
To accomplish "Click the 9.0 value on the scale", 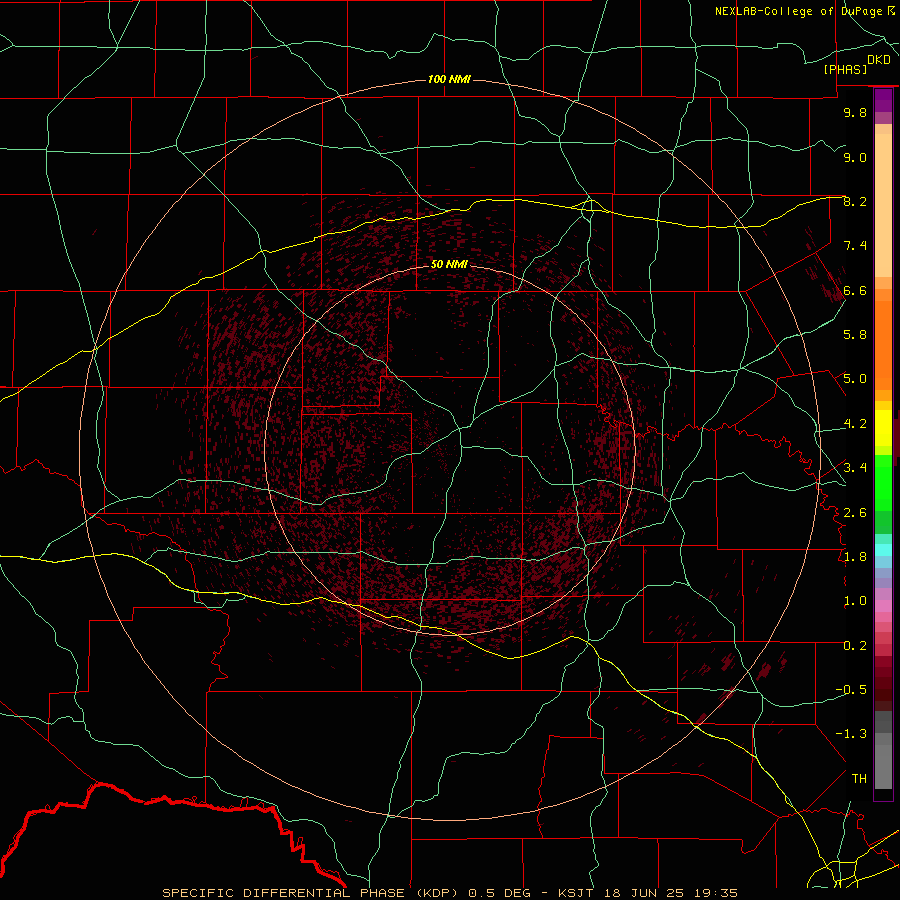I will [855, 157].
